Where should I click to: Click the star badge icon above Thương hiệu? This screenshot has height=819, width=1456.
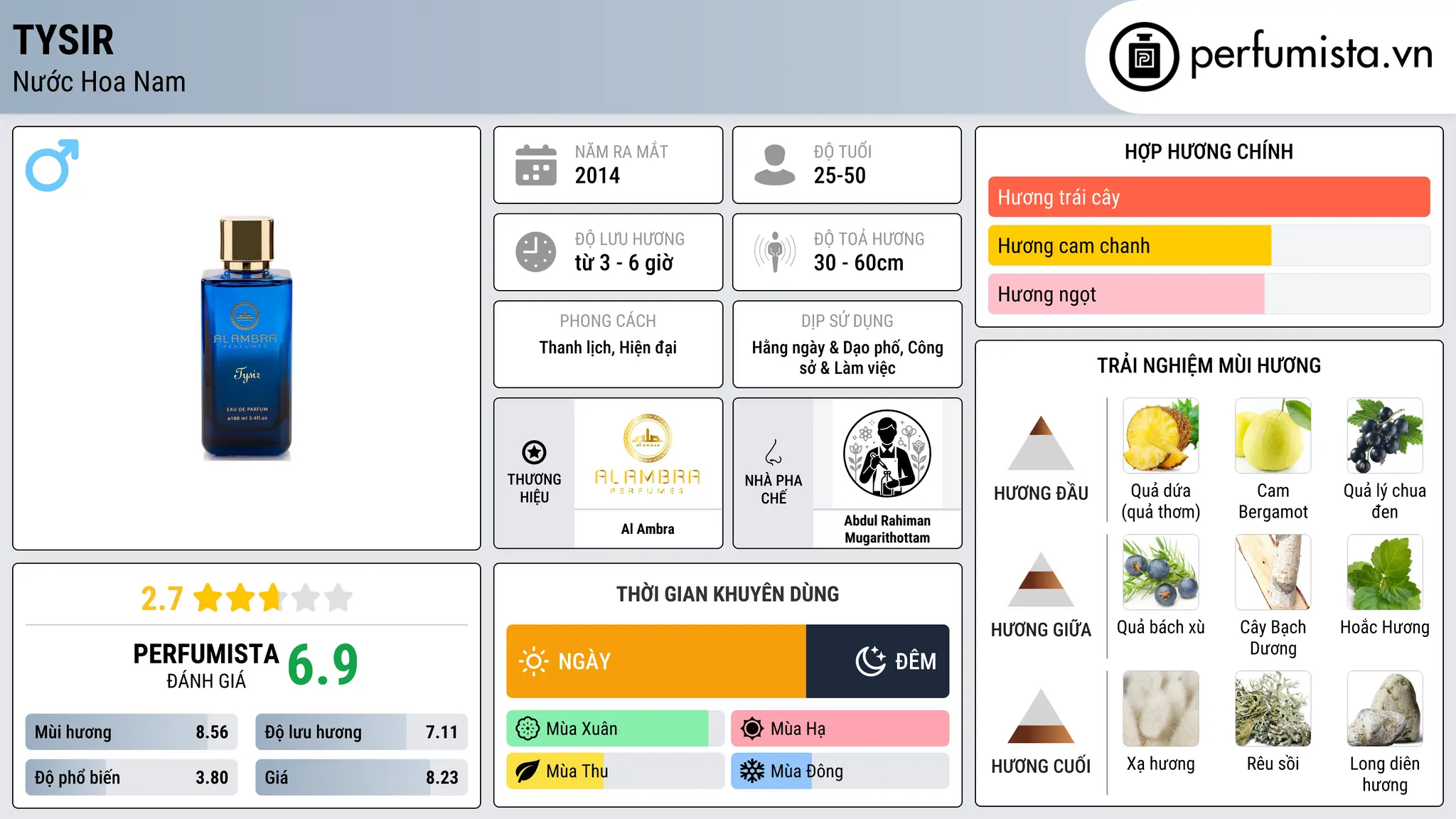tap(534, 452)
